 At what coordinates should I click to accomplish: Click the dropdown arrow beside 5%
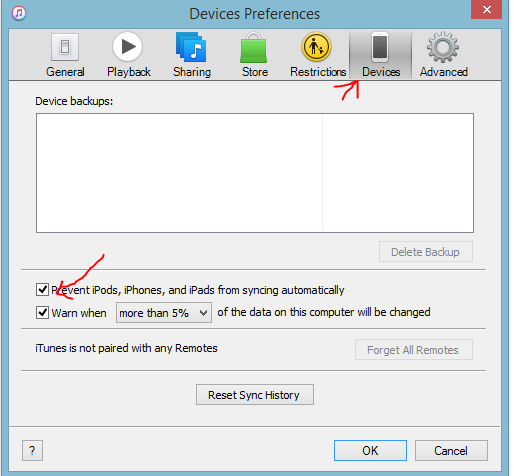coord(203,313)
